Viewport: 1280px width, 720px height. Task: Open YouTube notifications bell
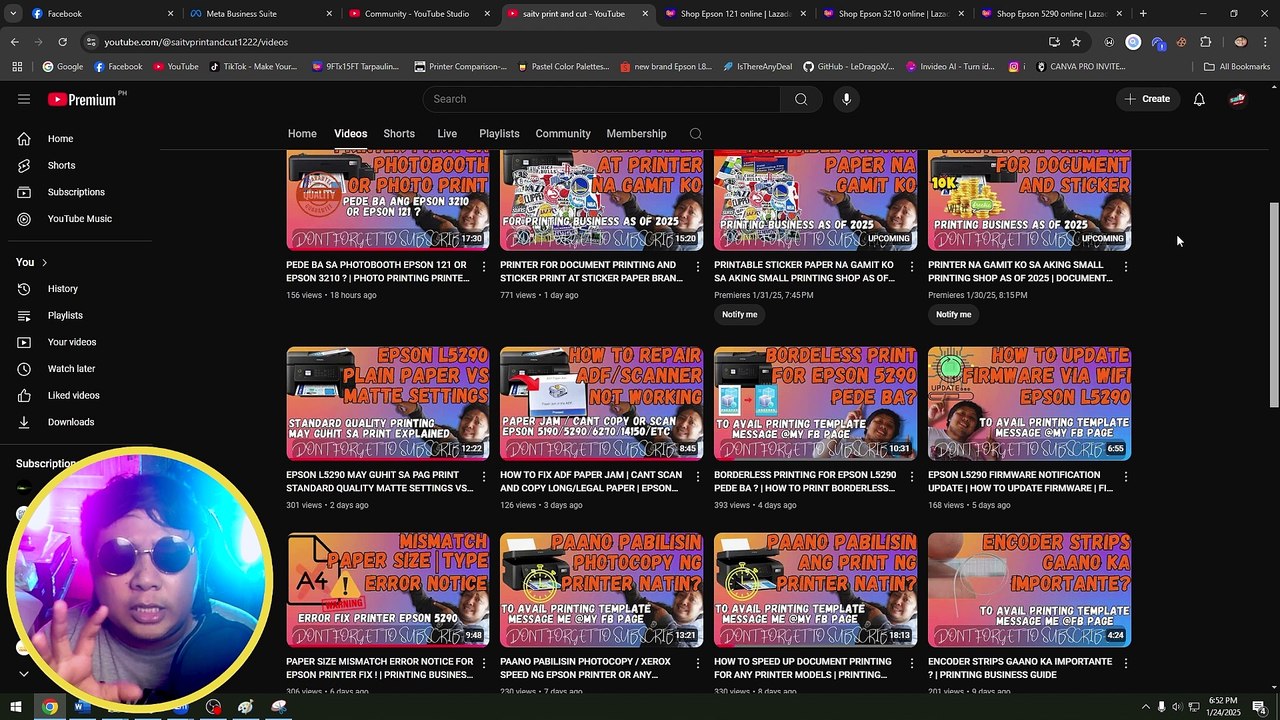[1199, 99]
